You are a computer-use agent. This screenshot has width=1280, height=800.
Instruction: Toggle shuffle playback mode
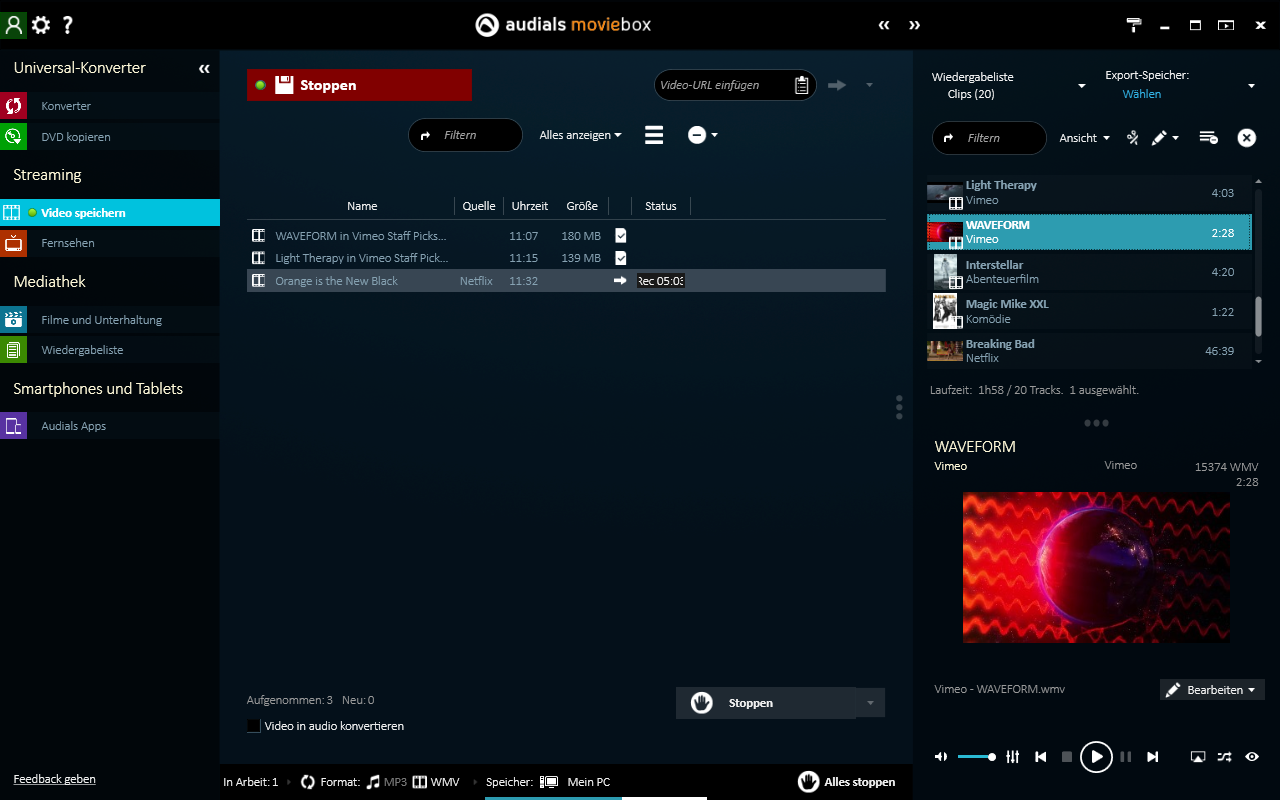[x=1225, y=757]
